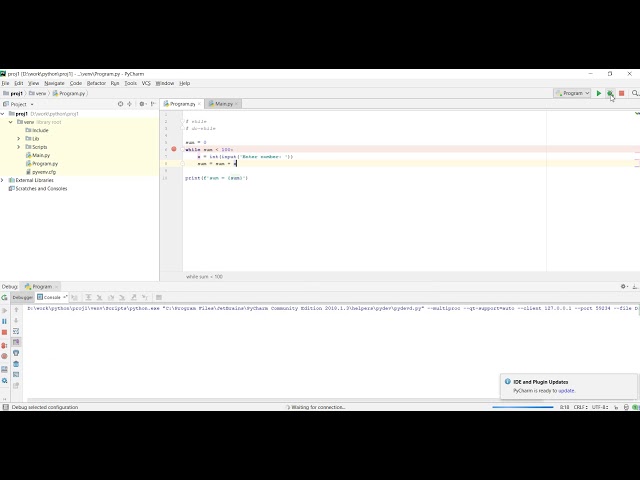
Task: Select Scratches and Consoles node
Action: 38,189
